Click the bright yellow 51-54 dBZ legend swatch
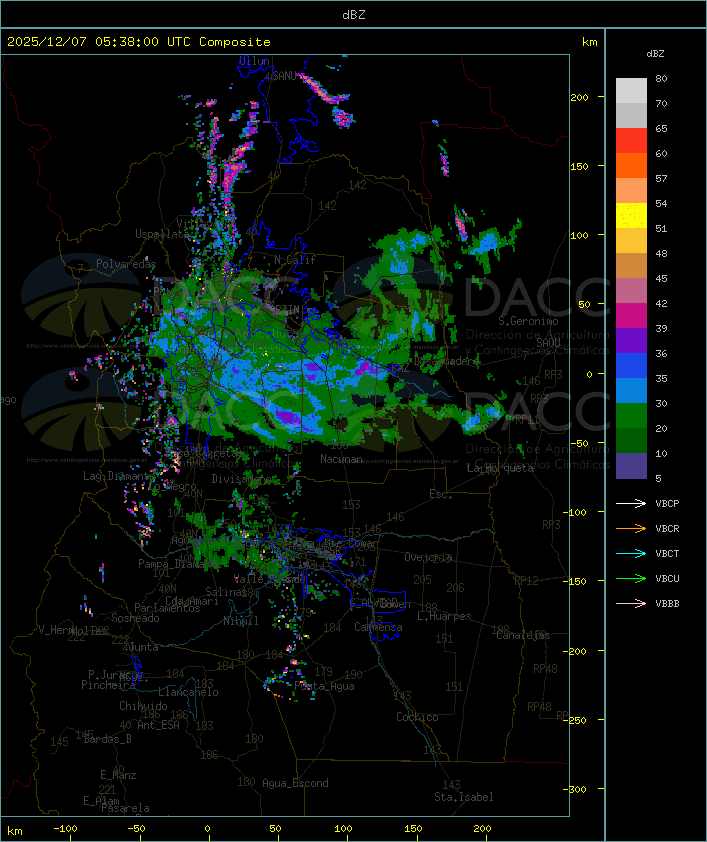 point(631,216)
